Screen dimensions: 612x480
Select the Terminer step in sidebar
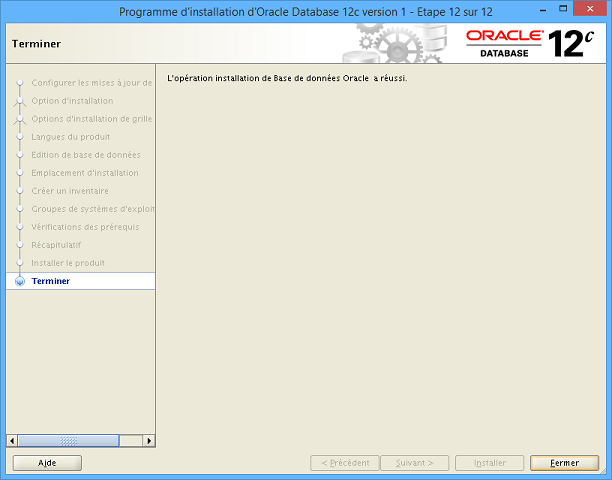(x=81, y=281)
